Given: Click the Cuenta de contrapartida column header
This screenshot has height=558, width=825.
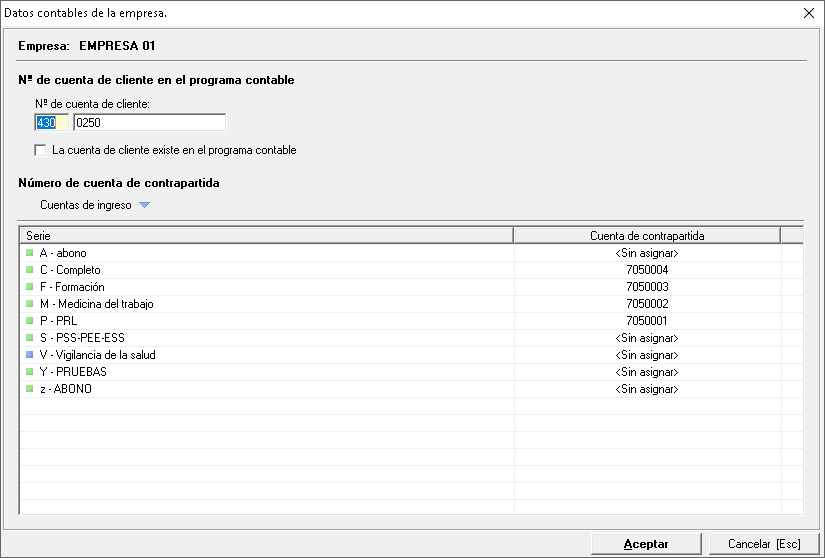Looking at the screenshot, I should click(646, 235).
